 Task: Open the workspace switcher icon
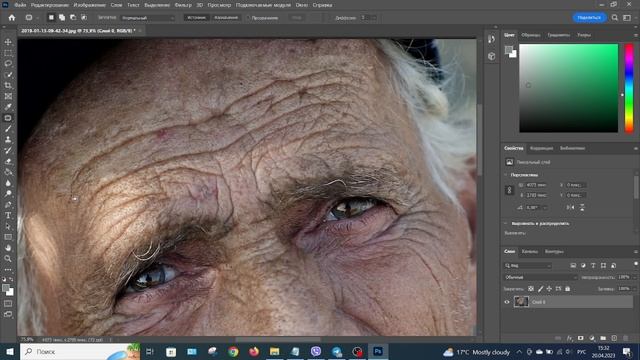[627, 18]
